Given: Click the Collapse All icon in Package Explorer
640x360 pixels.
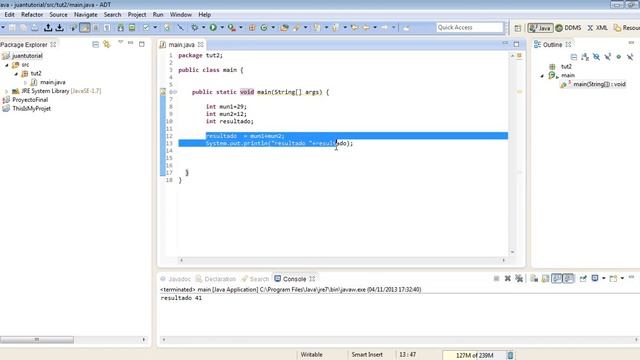Looking at the screenshot, I should tap(95, 44).
